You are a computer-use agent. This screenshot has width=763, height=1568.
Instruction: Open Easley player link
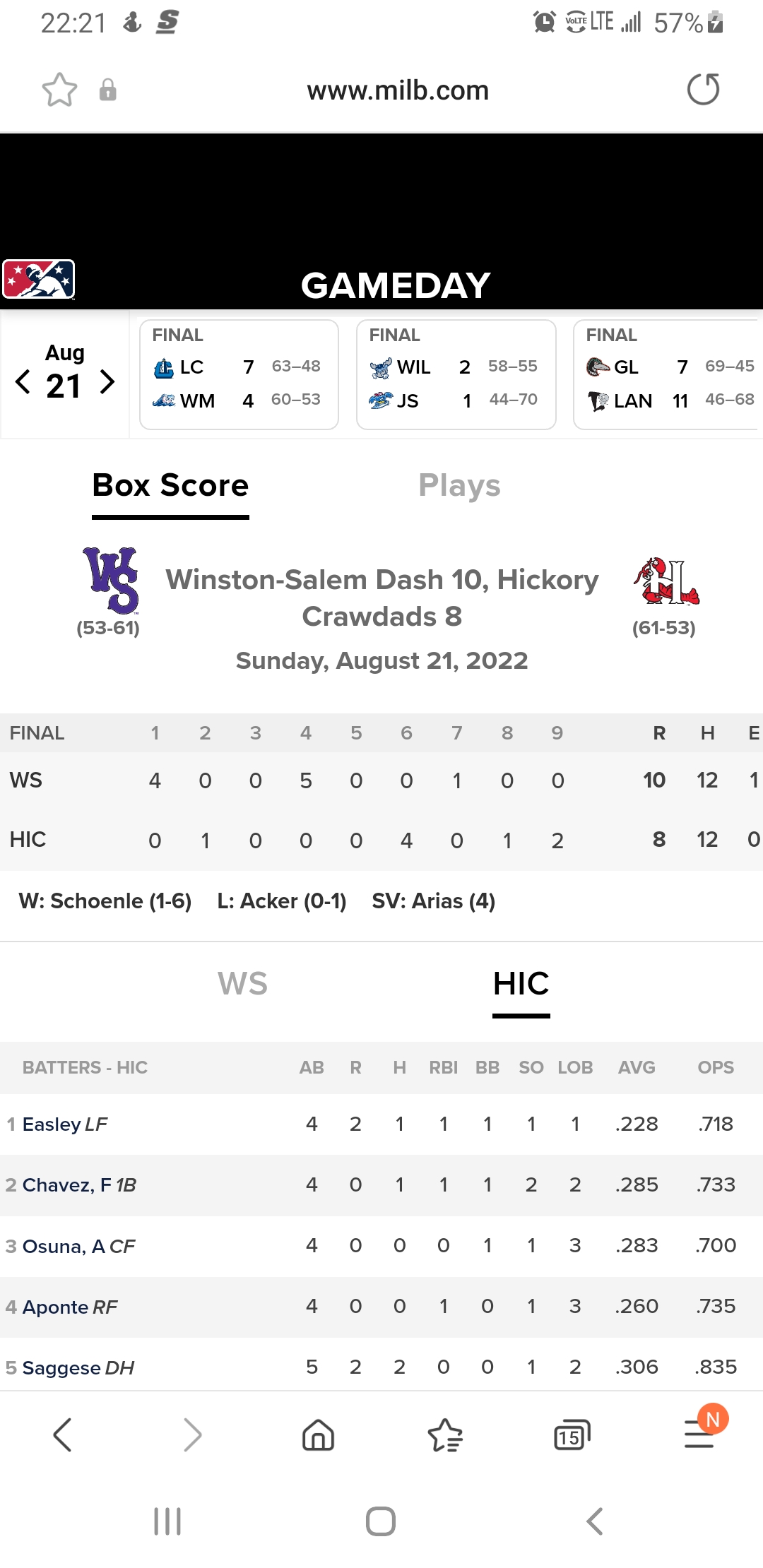click(x=52, y=1124)
